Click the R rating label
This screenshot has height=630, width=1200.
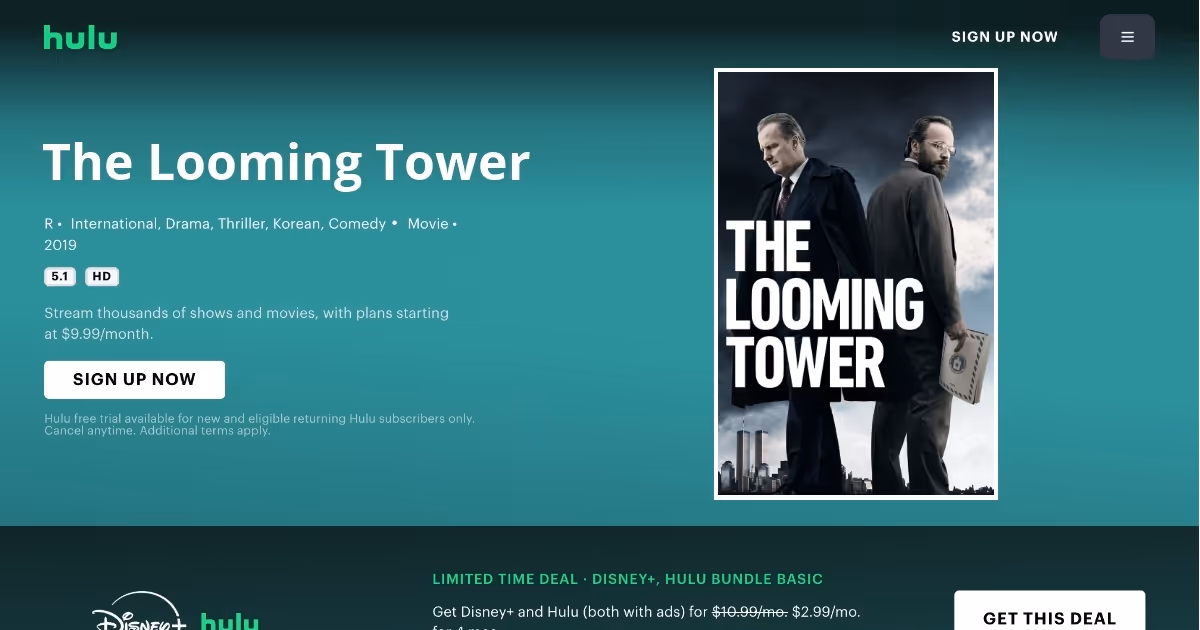click(49, 224)
